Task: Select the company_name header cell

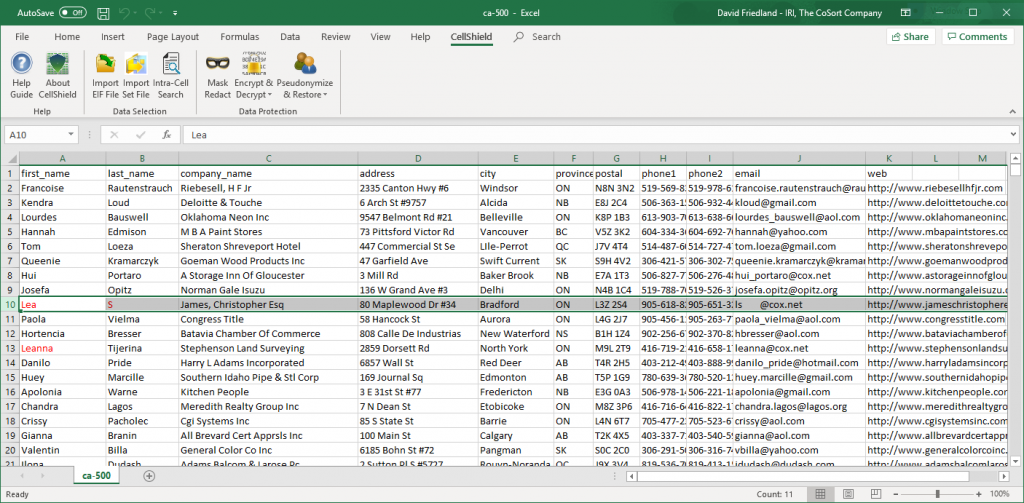Action: [268, 174]
